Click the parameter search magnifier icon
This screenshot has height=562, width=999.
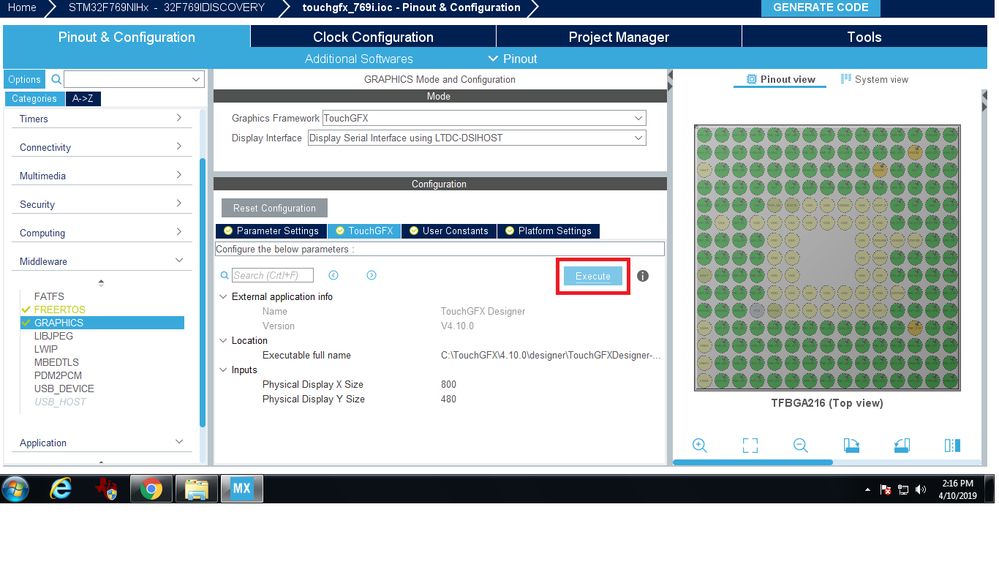coord(224,276)
